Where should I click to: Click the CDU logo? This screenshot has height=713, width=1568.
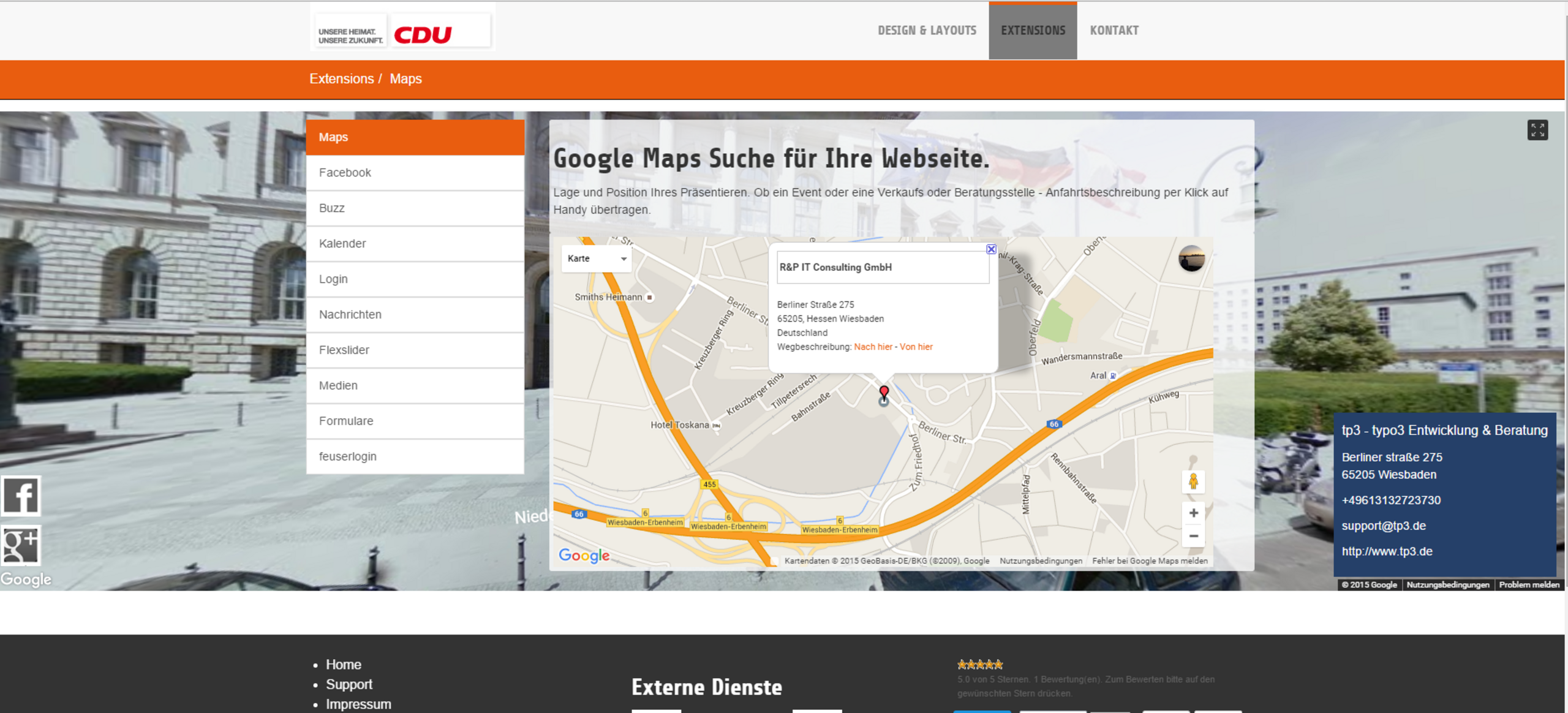click(423, 35)
